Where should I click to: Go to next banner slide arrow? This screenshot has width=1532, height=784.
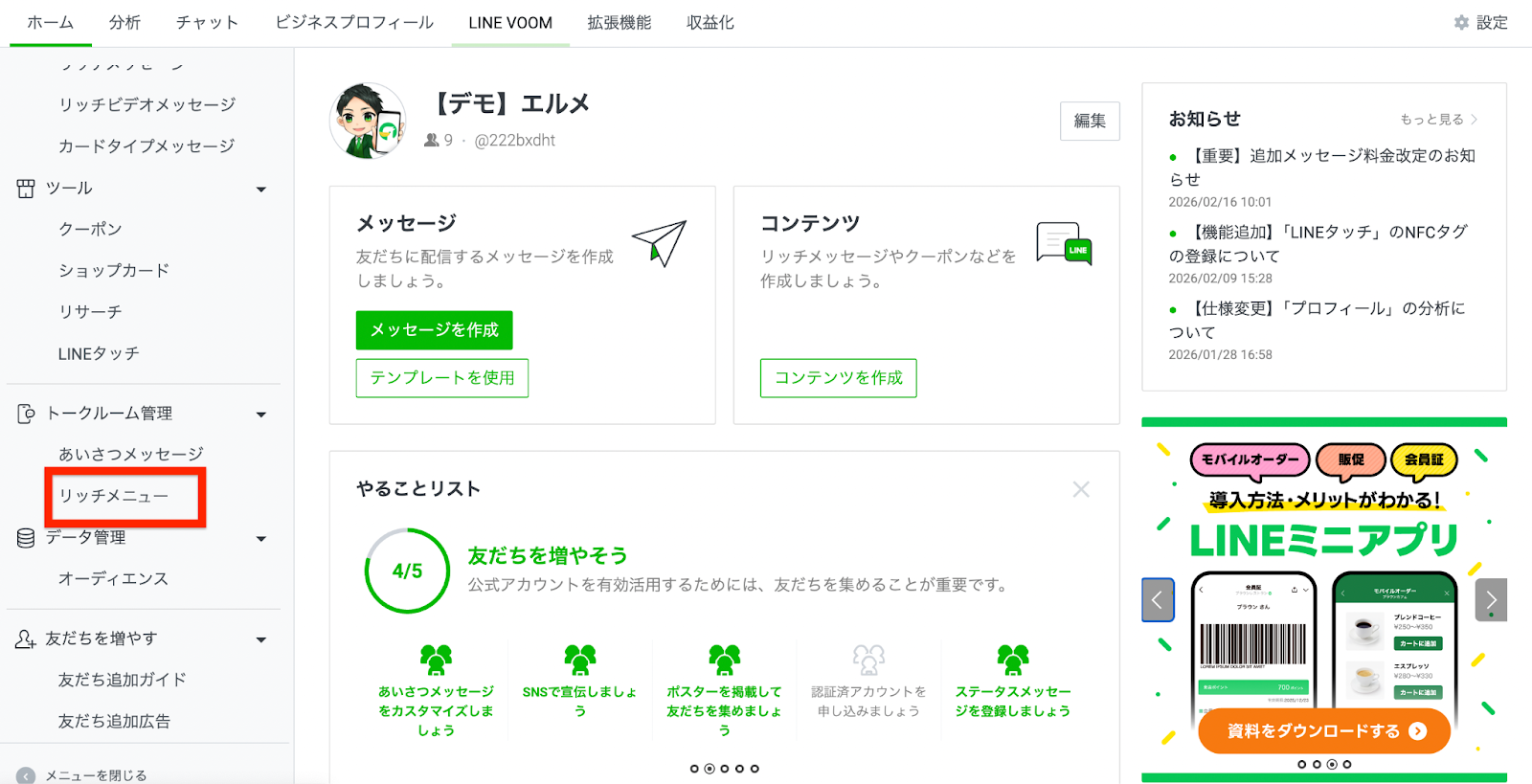tap(1490, 600)
